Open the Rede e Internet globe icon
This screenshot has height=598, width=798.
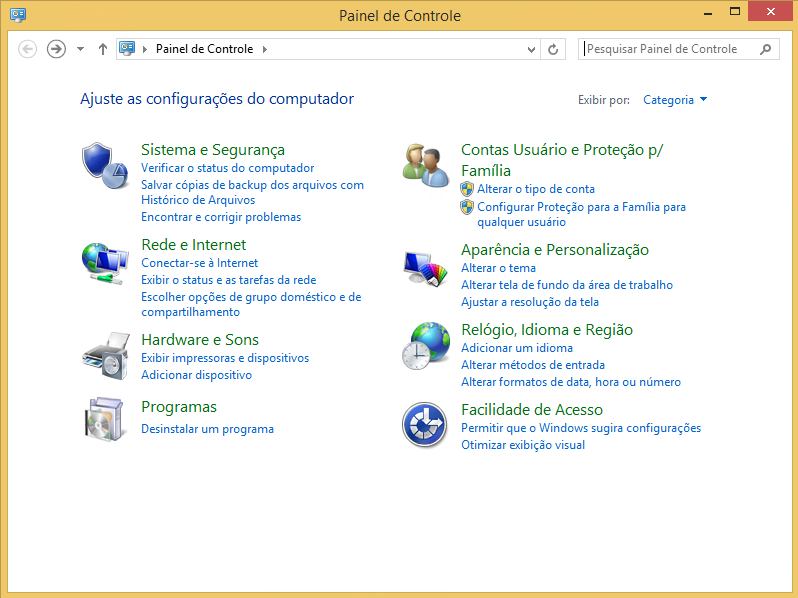(105, 264)
